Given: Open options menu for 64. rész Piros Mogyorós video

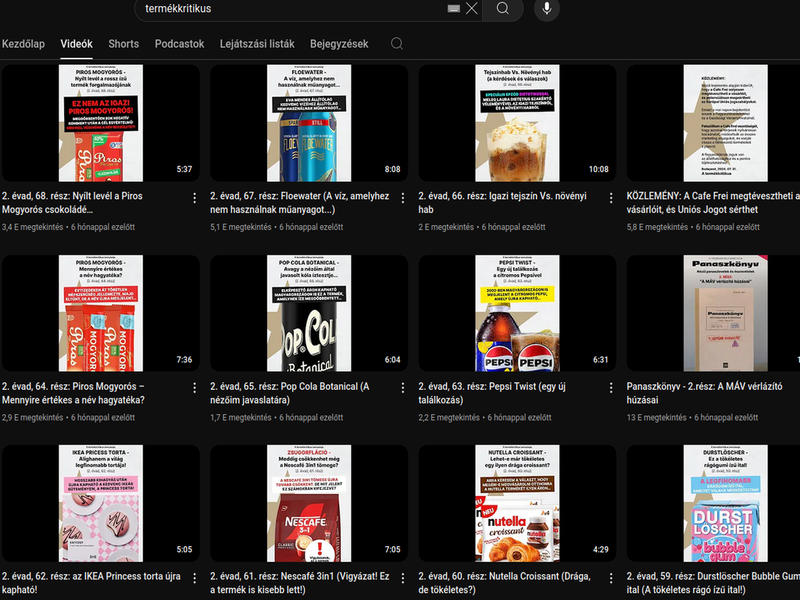Looking at the screenshot, I should pos(194,388).
